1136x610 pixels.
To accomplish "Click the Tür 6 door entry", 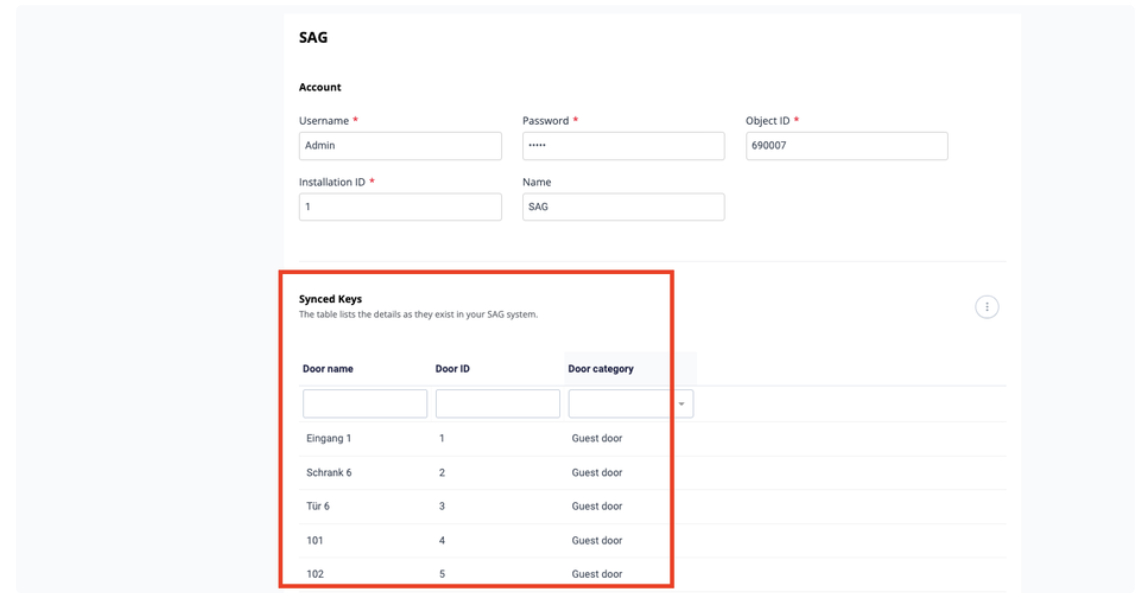I will (x=450, y=504).
